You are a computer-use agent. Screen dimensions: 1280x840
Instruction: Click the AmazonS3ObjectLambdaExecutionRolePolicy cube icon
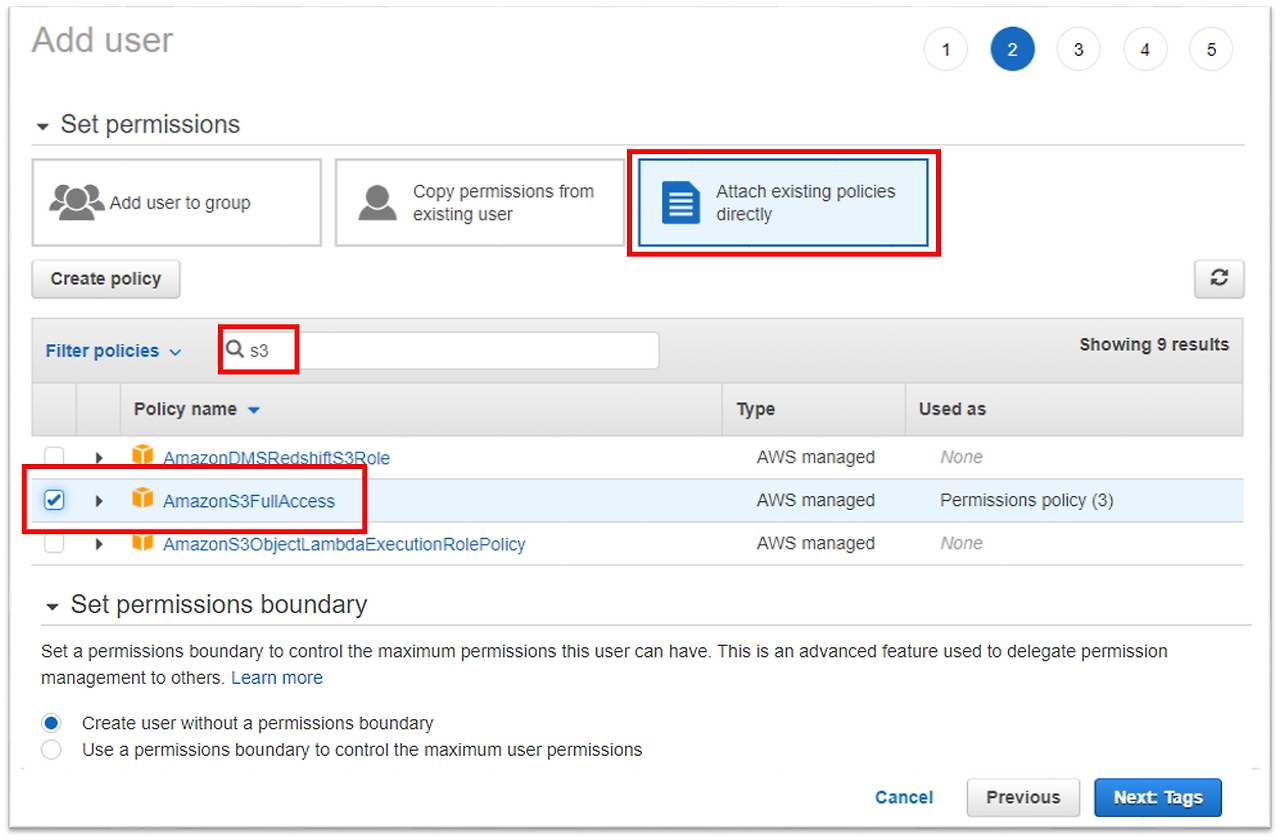click(x=143, y=543)
